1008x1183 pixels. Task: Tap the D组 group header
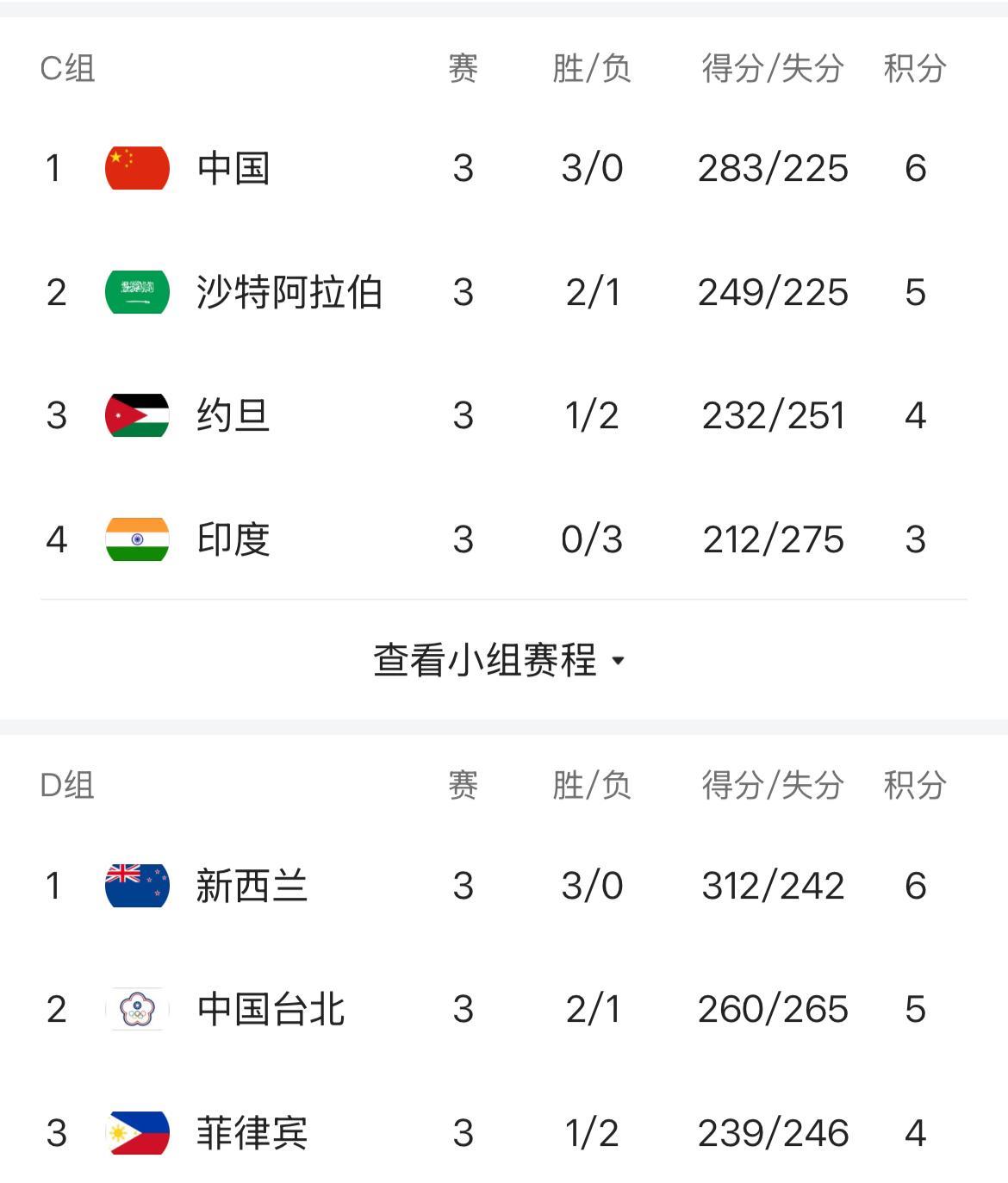coord(67,786)
